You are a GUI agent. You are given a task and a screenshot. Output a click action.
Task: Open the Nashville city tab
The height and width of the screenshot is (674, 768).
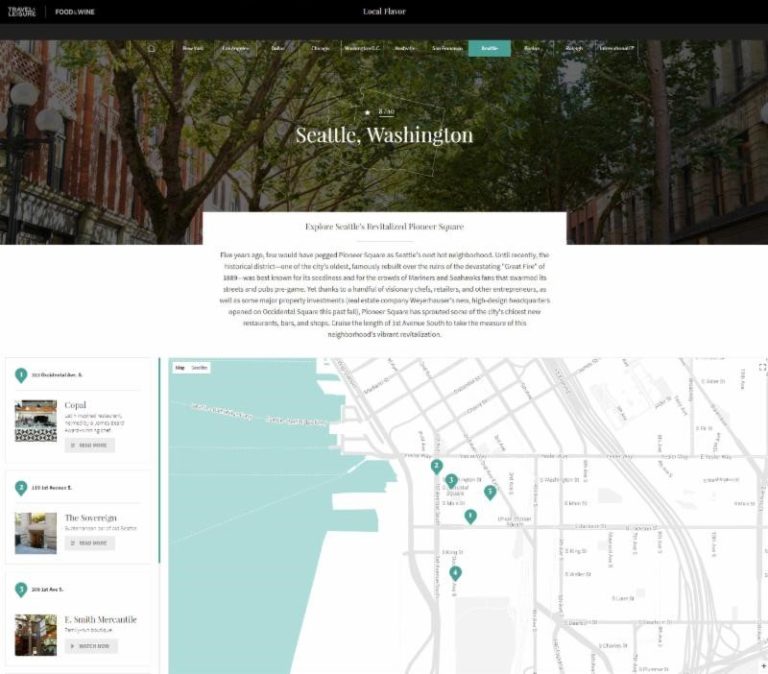(405, 48)
